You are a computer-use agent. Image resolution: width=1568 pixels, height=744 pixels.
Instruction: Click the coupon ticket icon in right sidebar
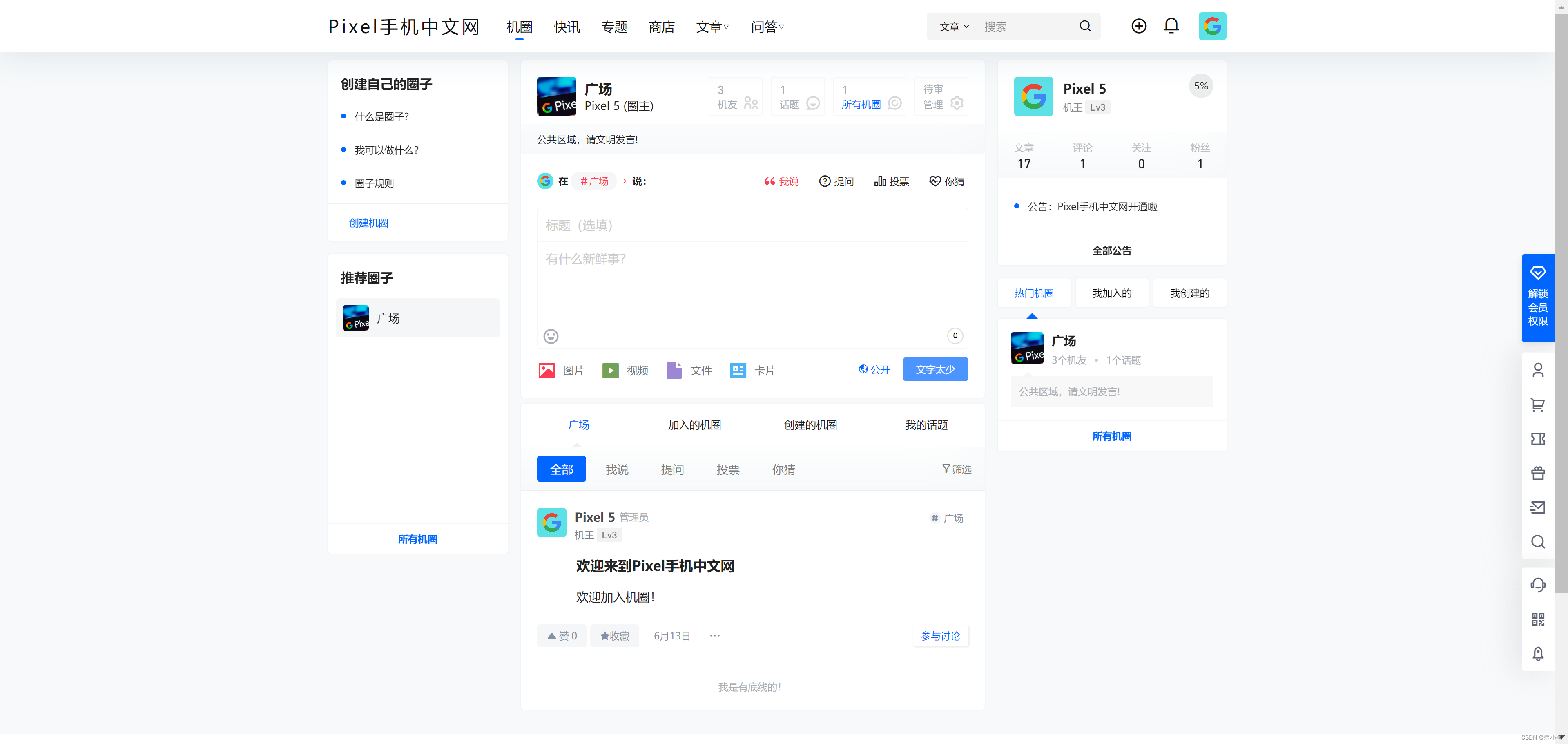click(1537, 439)
